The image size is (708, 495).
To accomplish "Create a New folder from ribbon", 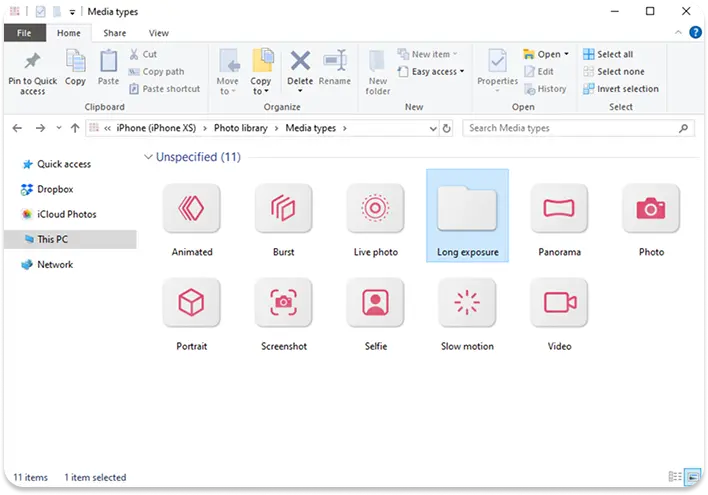I will tap(377, 72).
